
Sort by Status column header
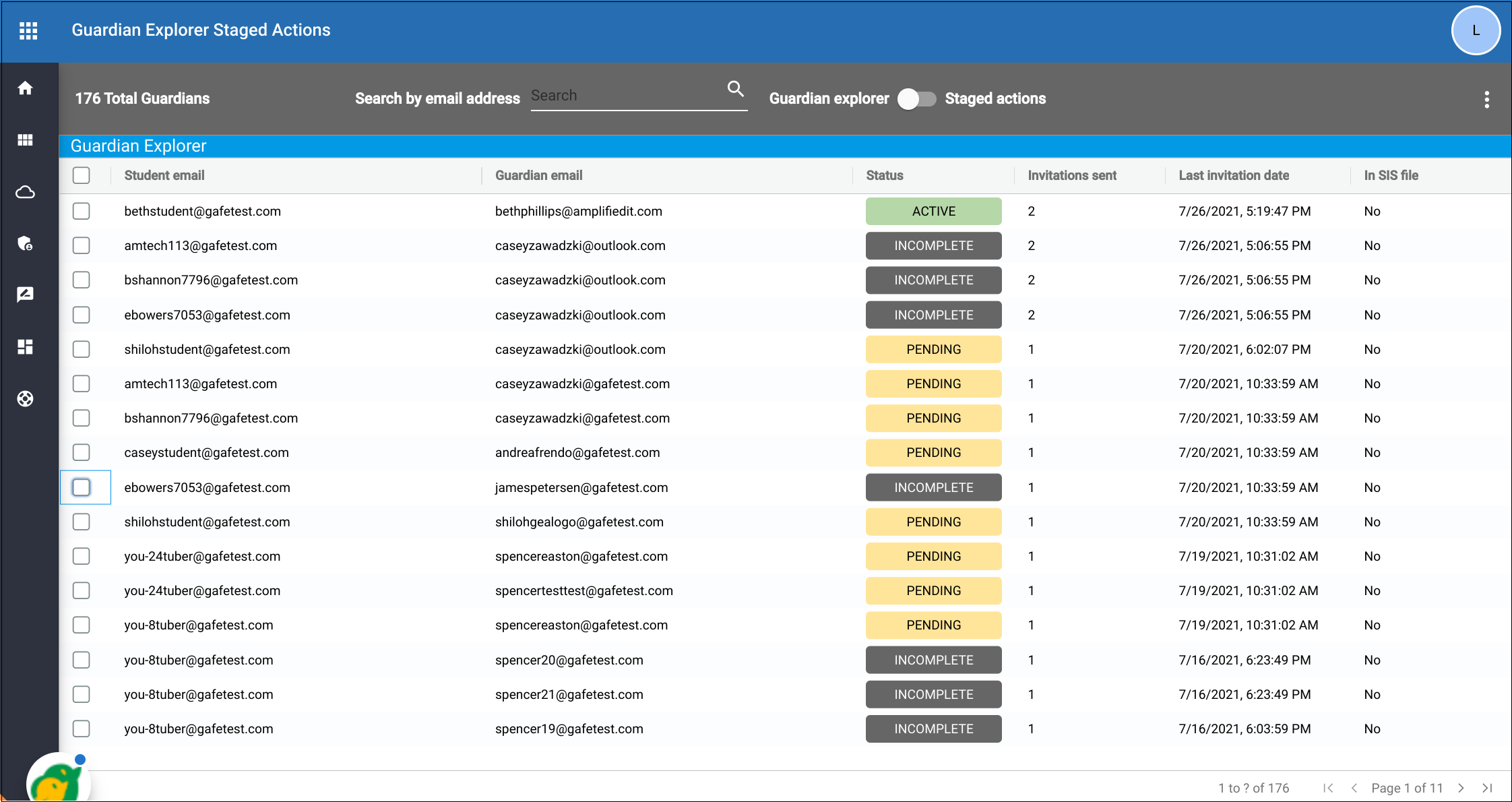pos(884,175)
